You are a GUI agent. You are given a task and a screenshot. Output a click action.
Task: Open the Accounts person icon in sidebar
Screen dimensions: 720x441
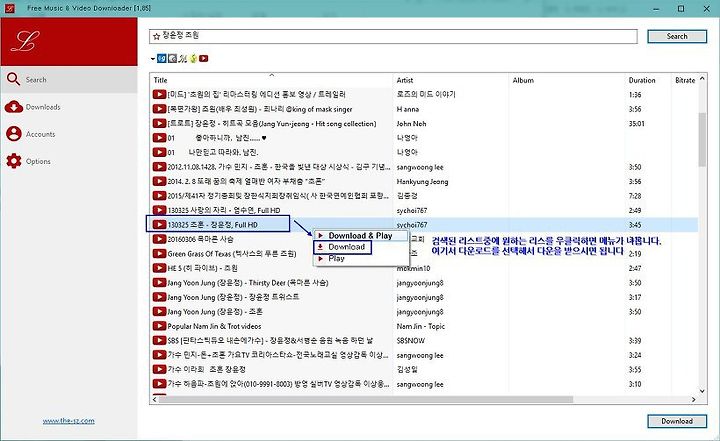pyautogui.click(x=14, y=134)
